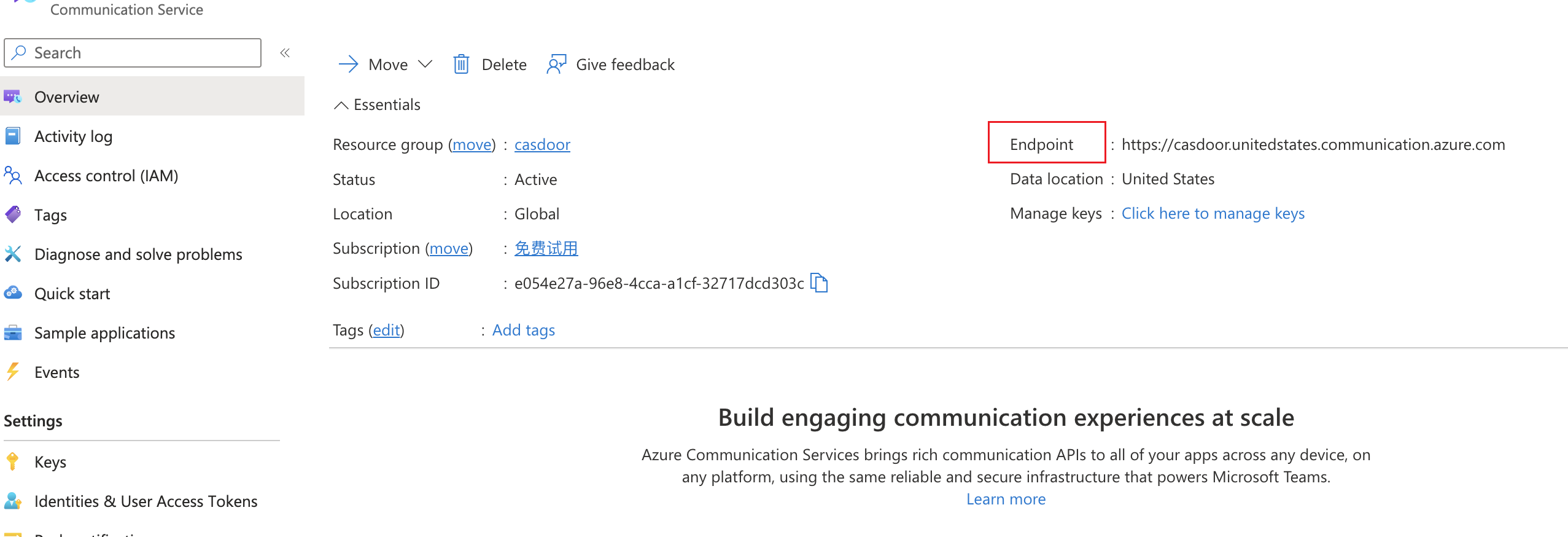1568x537 pixels.
Task: Collapse the Essentials section
Action: tap(341, 105)
